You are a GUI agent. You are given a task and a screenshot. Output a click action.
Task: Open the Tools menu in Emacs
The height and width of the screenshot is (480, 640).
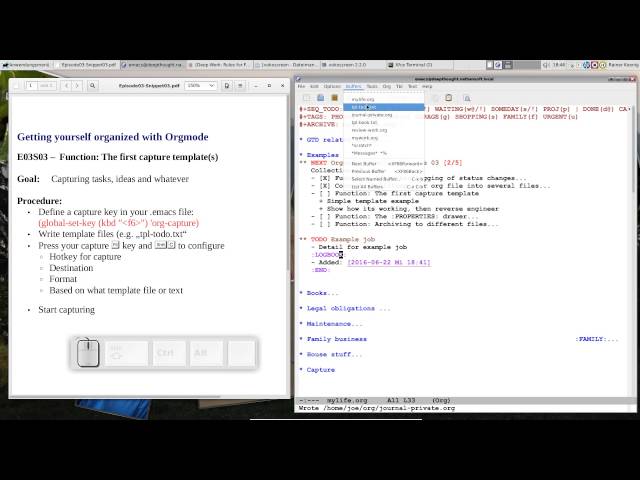pos(372,87)
